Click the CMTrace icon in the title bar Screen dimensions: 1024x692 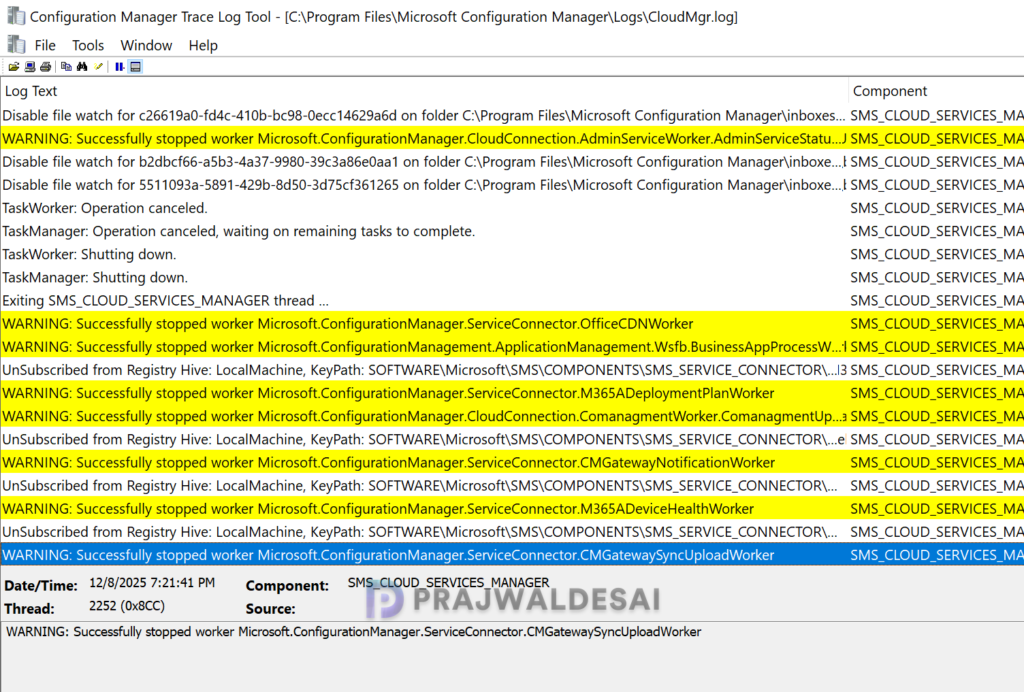pos(16,16)
